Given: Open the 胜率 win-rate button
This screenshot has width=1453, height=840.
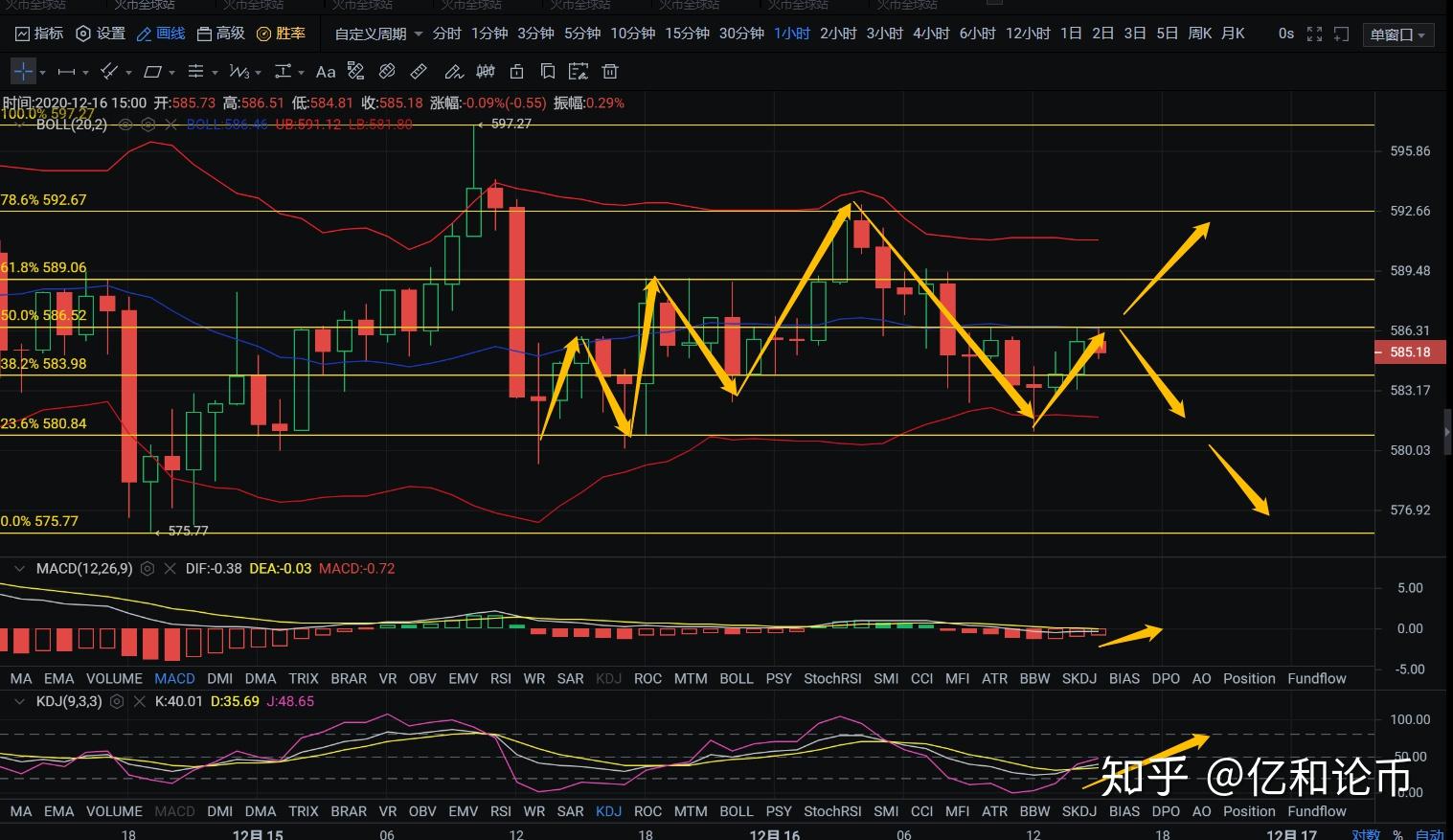Looking at the screenshot, I should pyautogui.click(x=281, y=34).
